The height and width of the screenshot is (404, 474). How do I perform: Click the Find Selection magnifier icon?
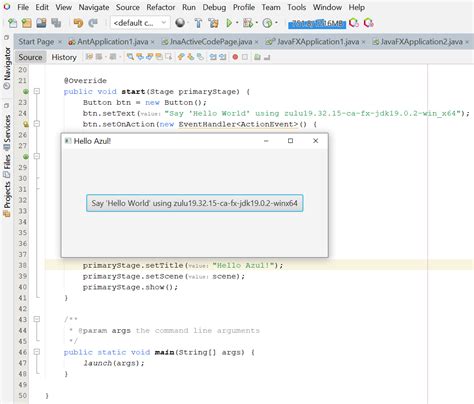coord(130,57)
